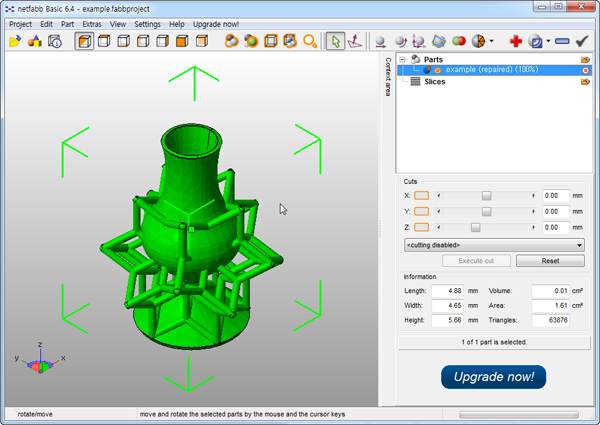Select the solid orange cube view icon
This screenshot has width=600, height=425.
click(182, 41)
